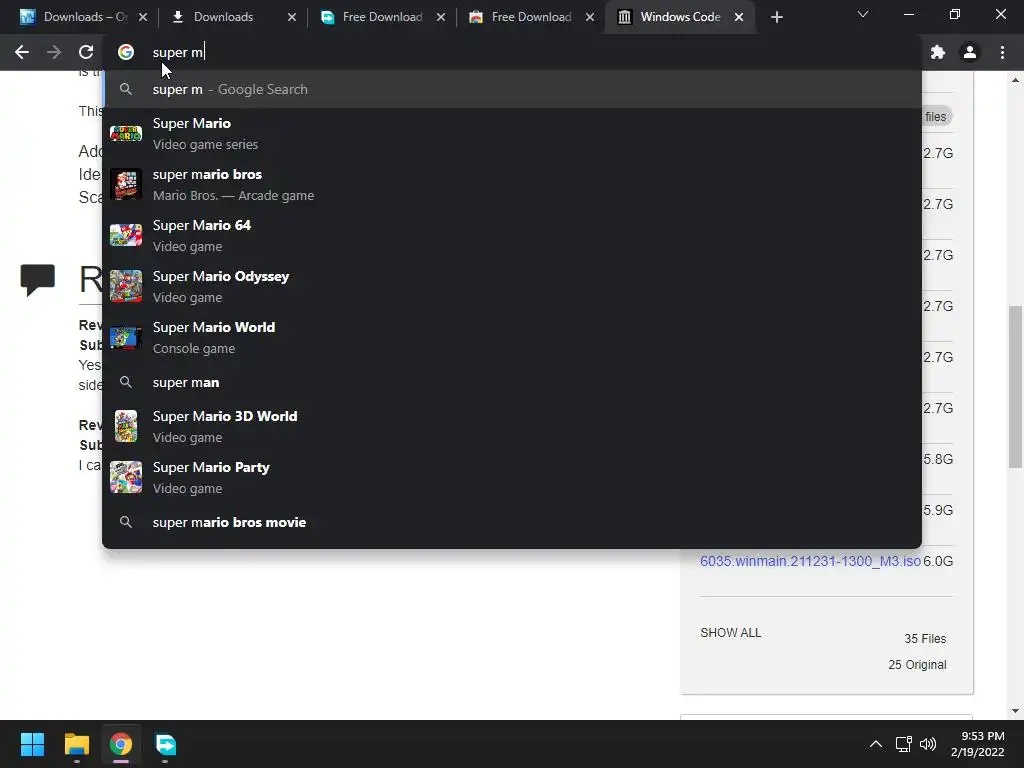Open the volume speaker tray icon
The image size is (1024, 768).
pos(928,744)
